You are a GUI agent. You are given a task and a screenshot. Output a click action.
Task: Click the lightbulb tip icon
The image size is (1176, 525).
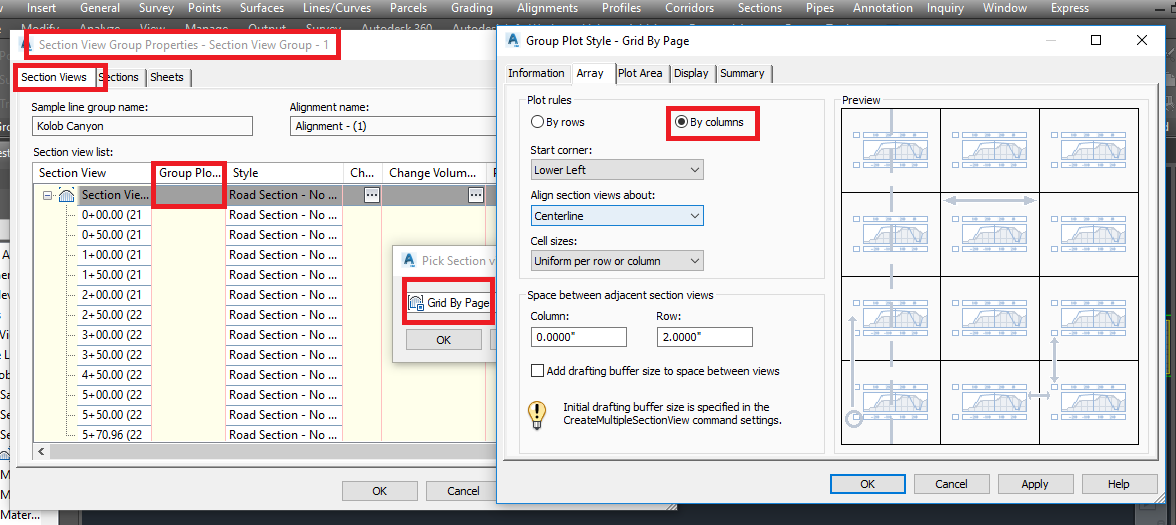pos(537,415)
